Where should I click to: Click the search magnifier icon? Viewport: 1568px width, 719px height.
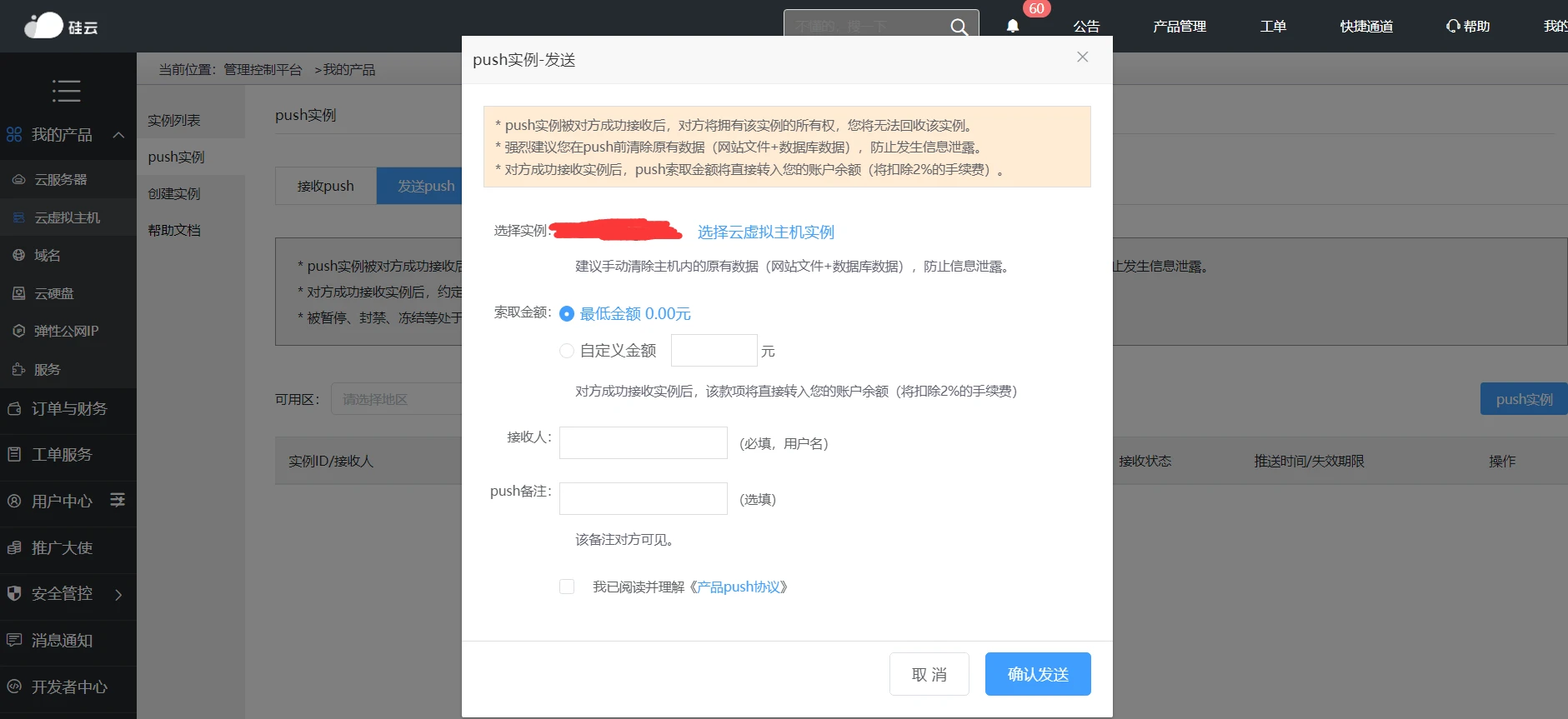pos(959,27)
